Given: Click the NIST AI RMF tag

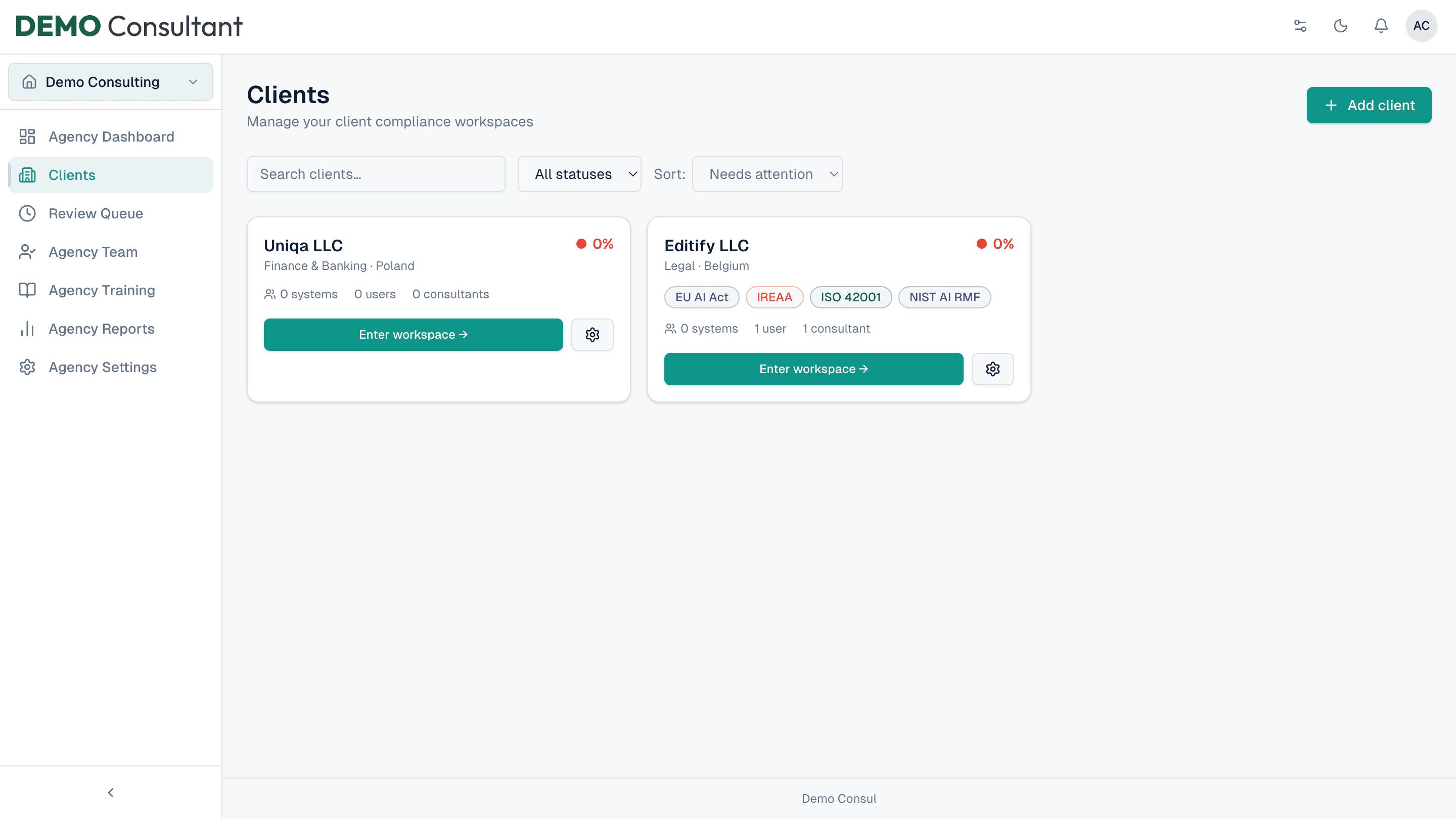Looking at the screenshot, I should (x=944, y=297).
